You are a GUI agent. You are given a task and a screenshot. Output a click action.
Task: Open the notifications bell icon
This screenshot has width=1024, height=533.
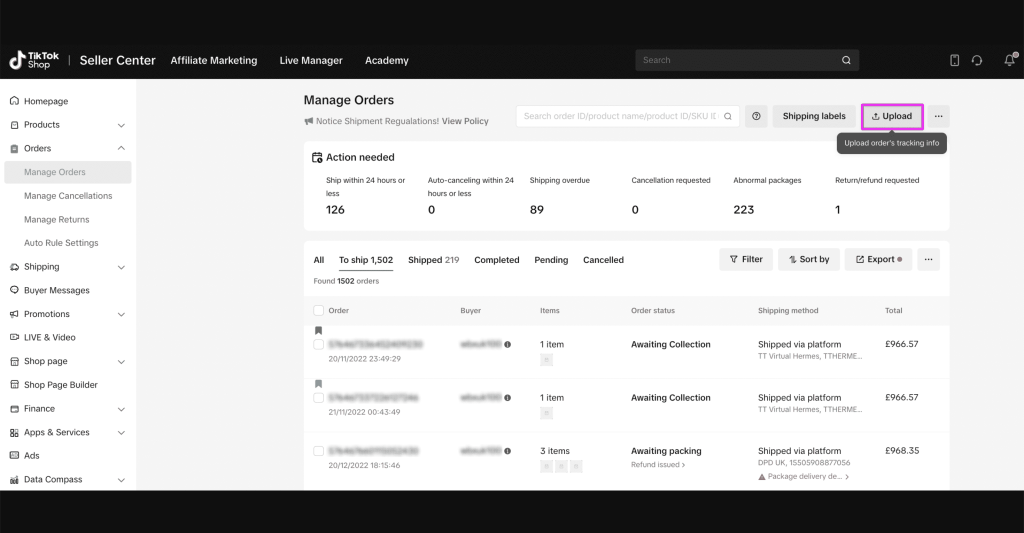pyautogui.click(x=1009, y=60)
